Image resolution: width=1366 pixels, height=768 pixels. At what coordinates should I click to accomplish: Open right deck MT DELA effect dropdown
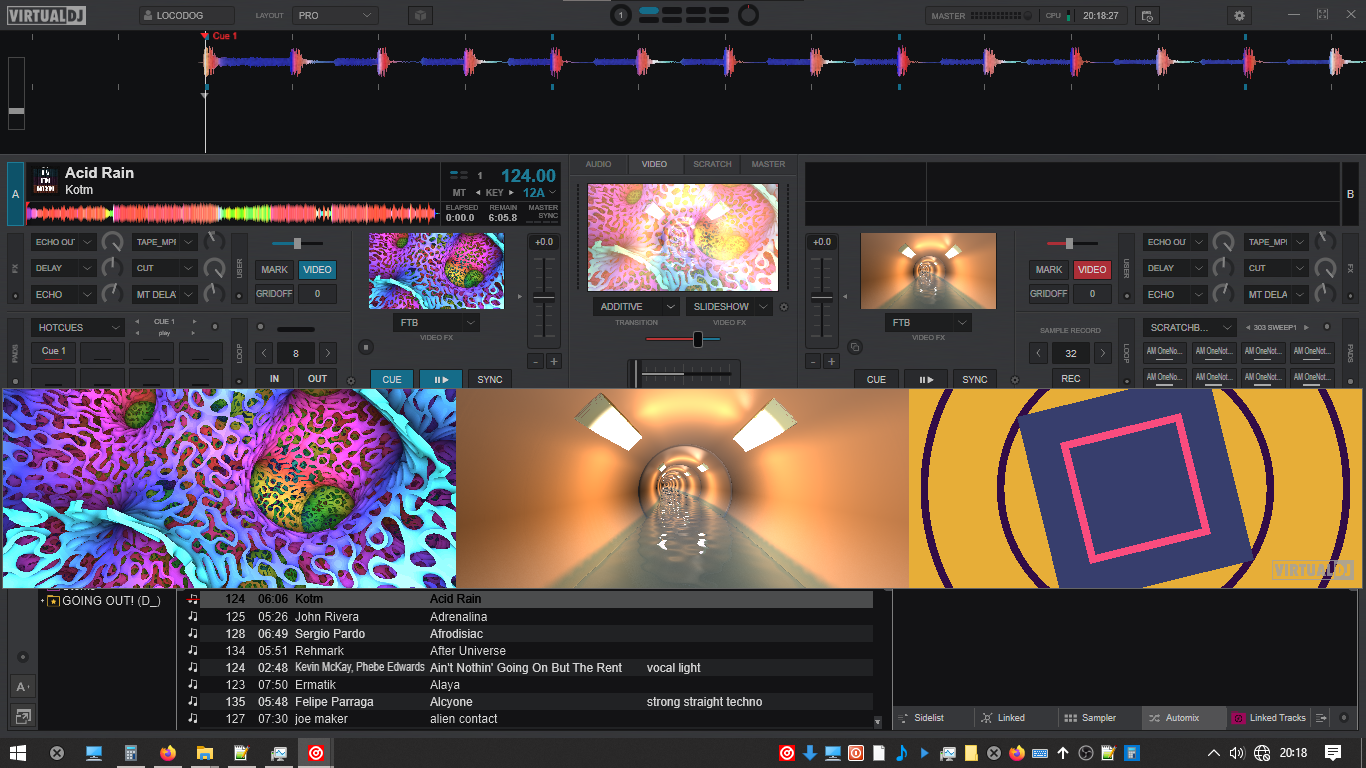[x=1277, y=294]
